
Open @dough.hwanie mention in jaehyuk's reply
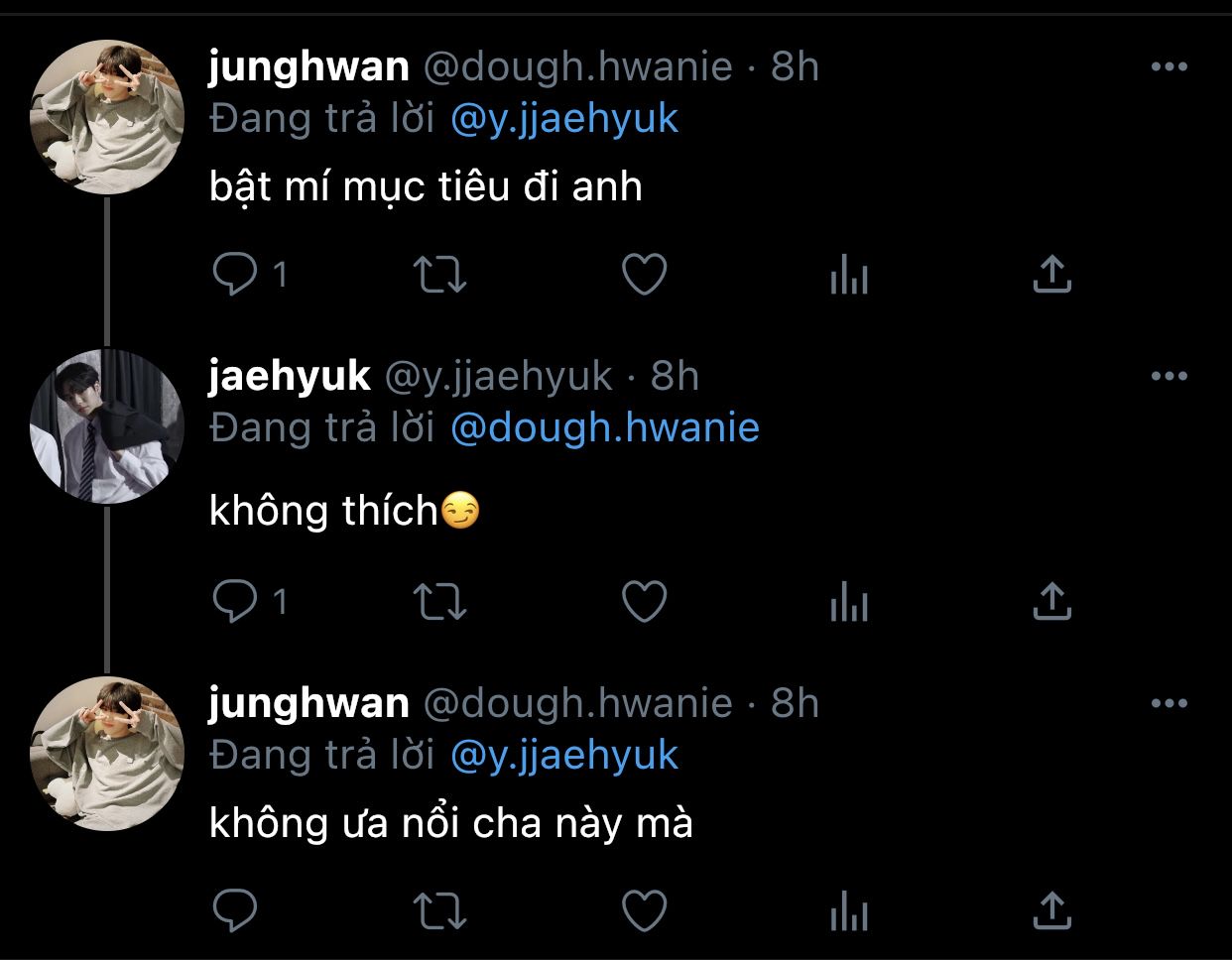click(x=604, y=428)
